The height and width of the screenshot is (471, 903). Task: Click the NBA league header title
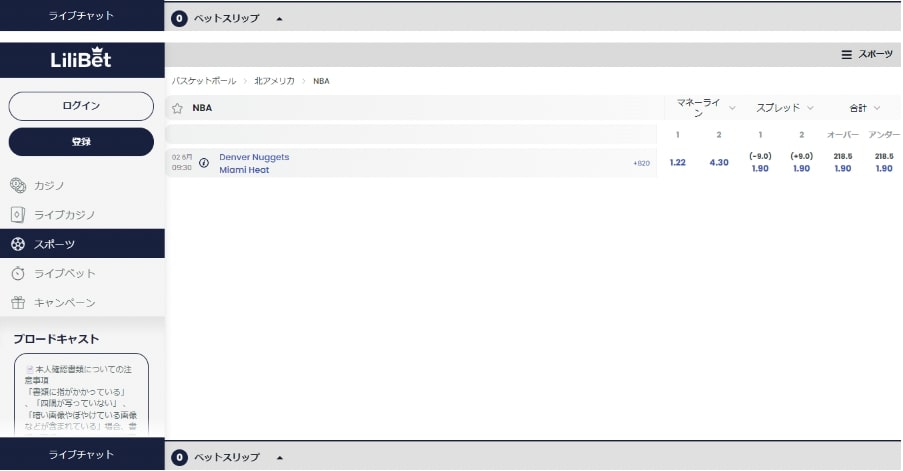202,108
